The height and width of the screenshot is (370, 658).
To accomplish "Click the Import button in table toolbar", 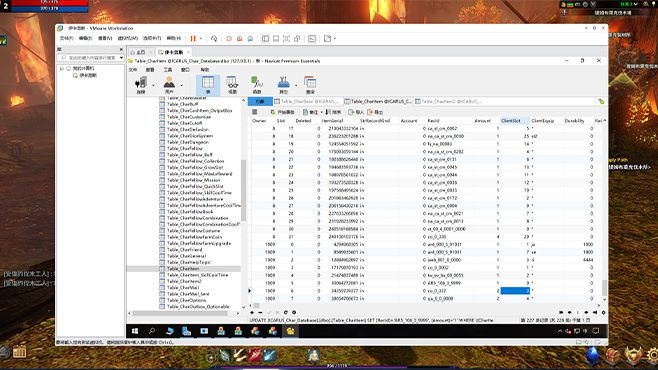I will point(356,112).
